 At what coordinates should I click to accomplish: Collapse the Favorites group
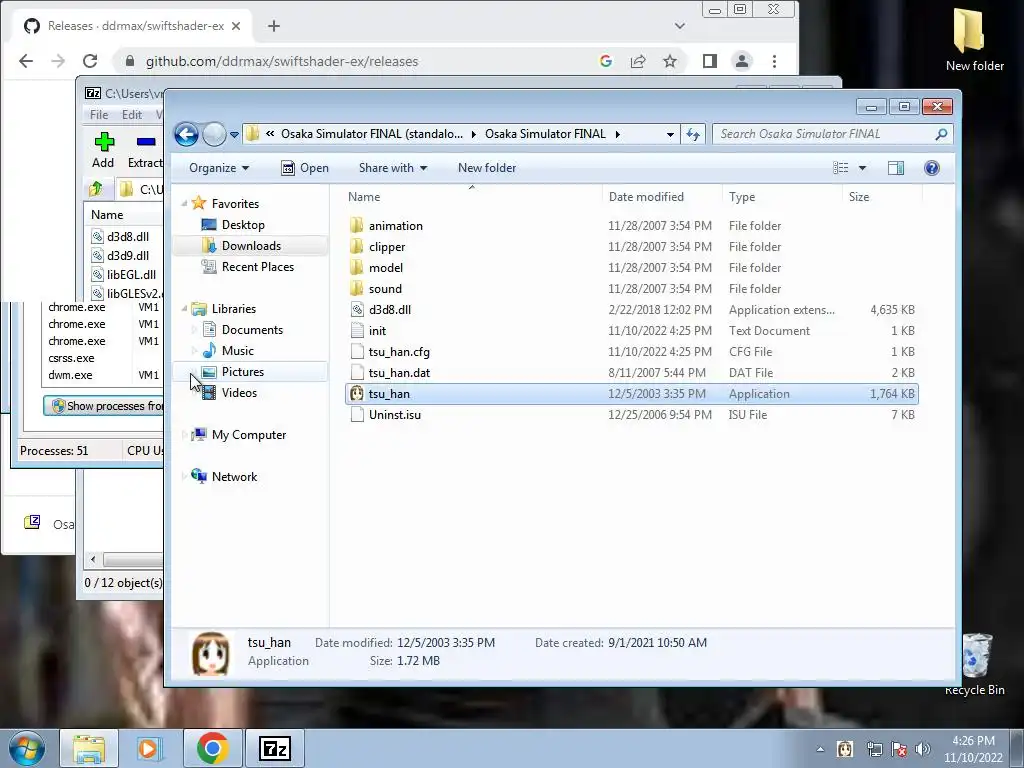[x=184, y=204]
